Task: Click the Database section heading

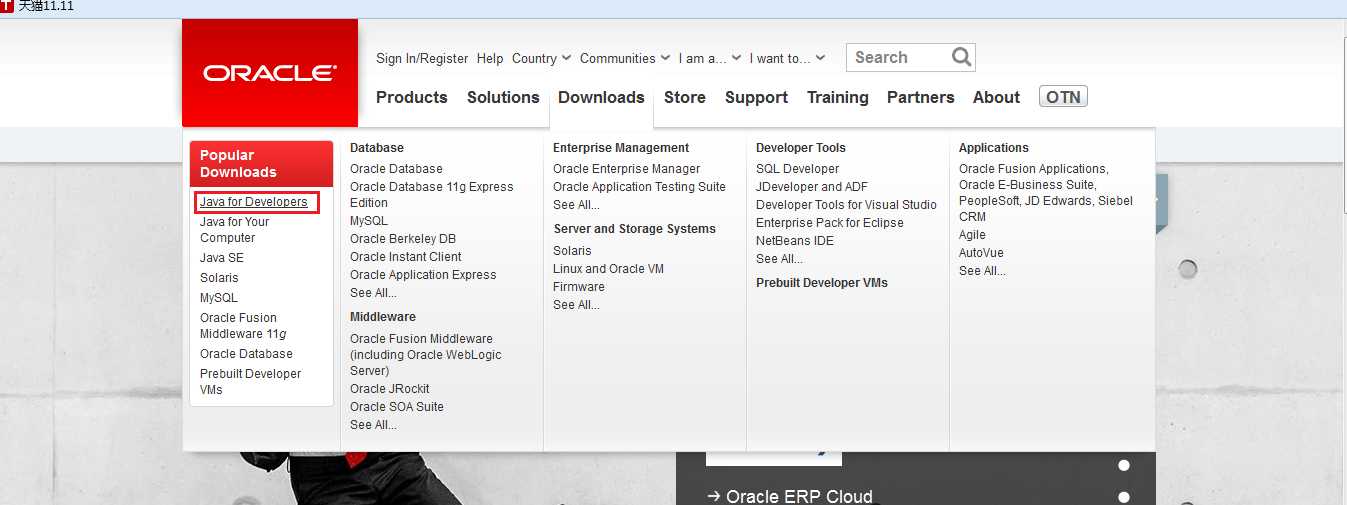Action: pyautogui.click(x=377, y=148)
